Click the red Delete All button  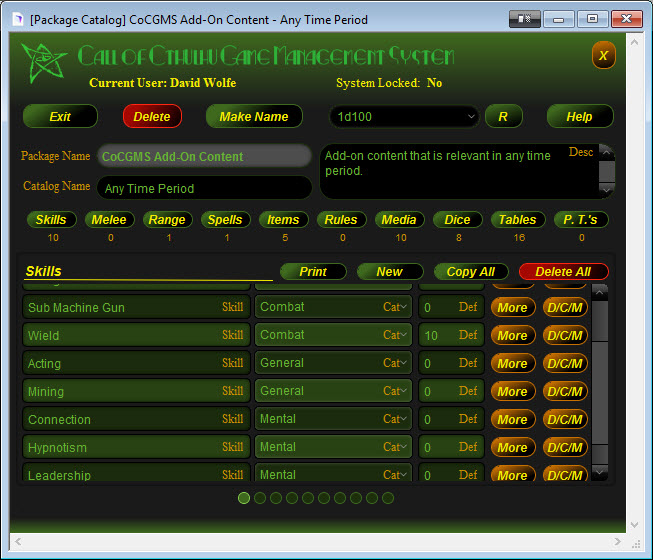tap(563, 271)
